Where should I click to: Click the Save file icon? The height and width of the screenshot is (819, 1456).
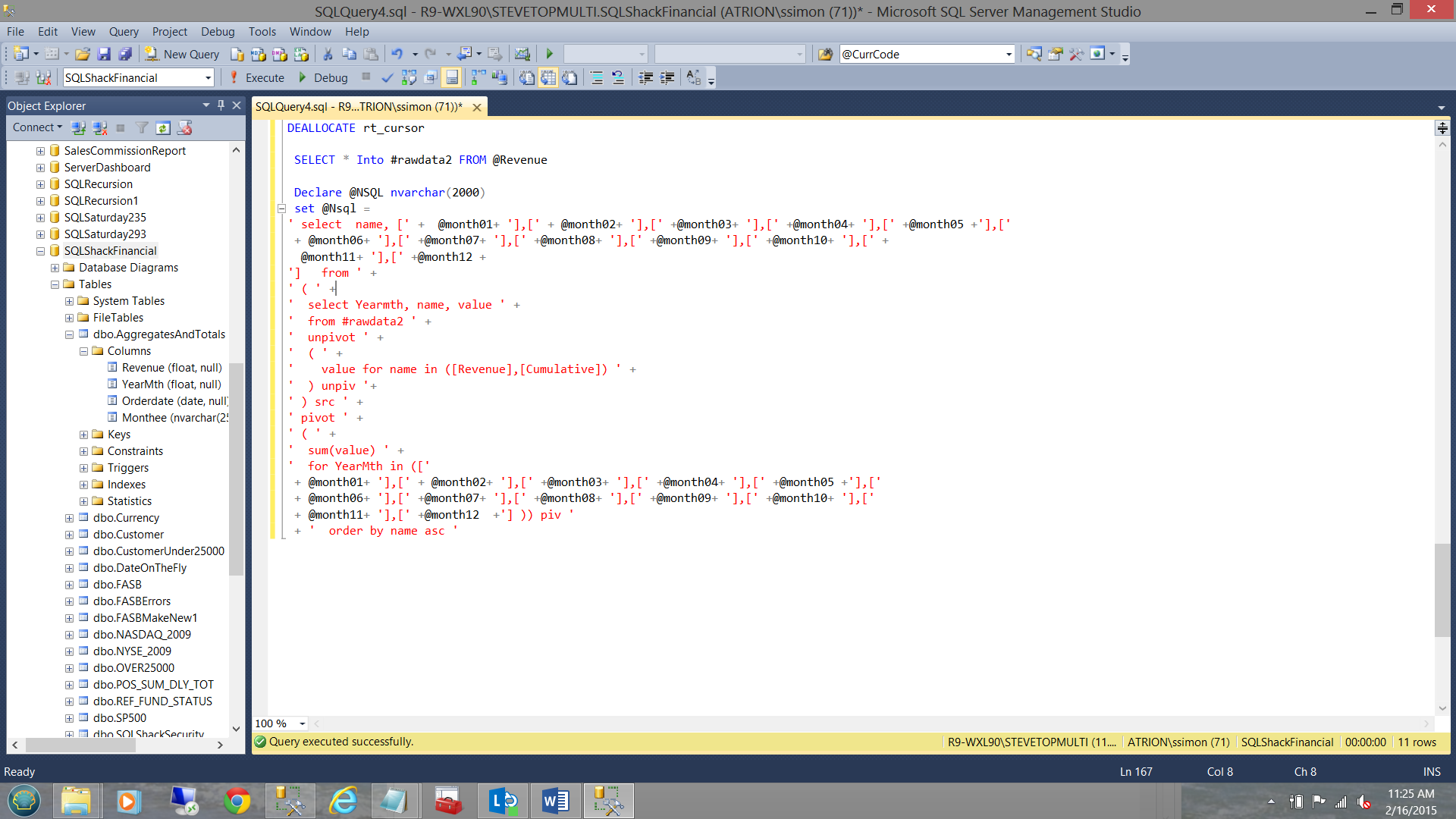[104, 54]
